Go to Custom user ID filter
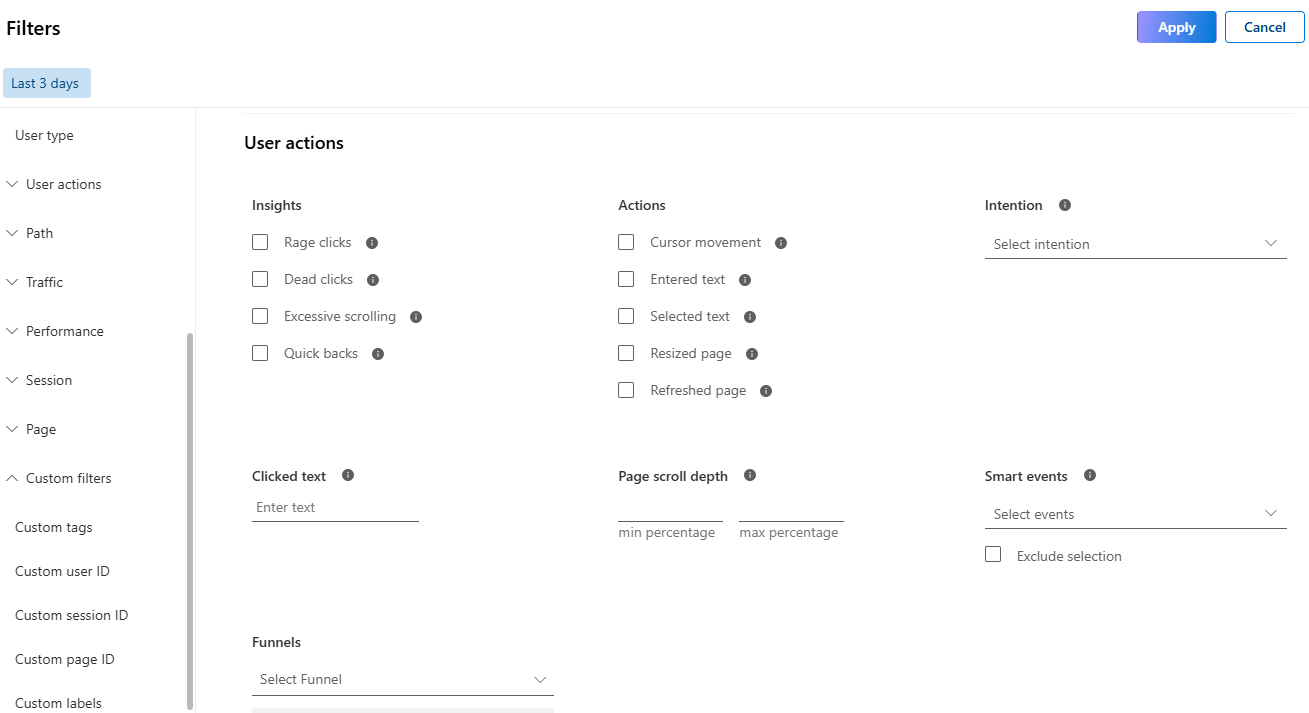 62,571
